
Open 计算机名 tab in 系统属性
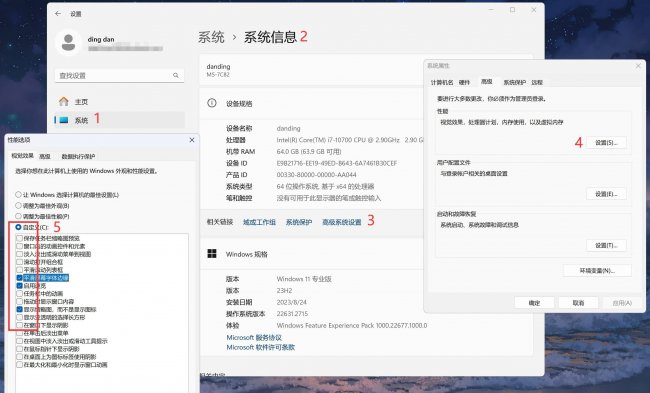(x=441, y=82)
